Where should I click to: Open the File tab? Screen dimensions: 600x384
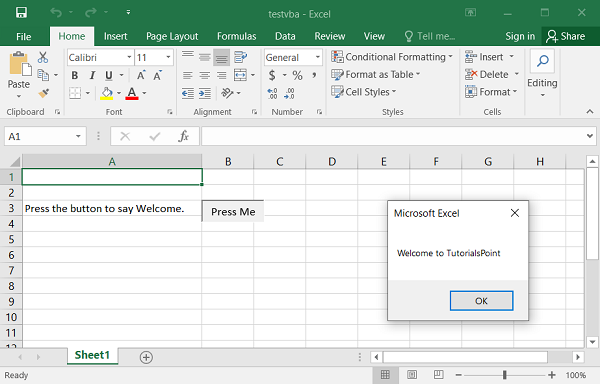click(x=24, y=36)
